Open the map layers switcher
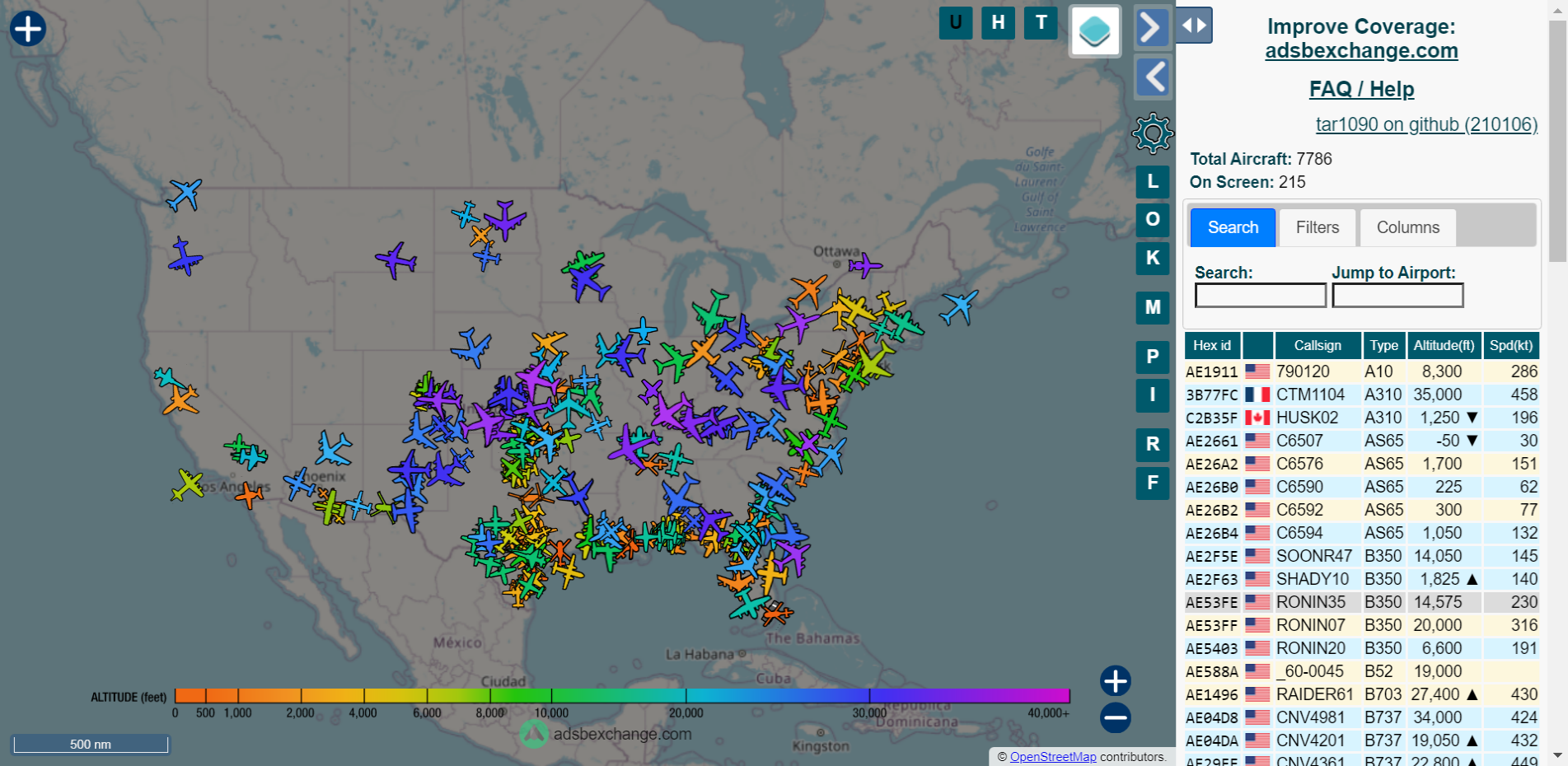The height and width of the screenshot is (766, 1568). (x=1095, y=31)
